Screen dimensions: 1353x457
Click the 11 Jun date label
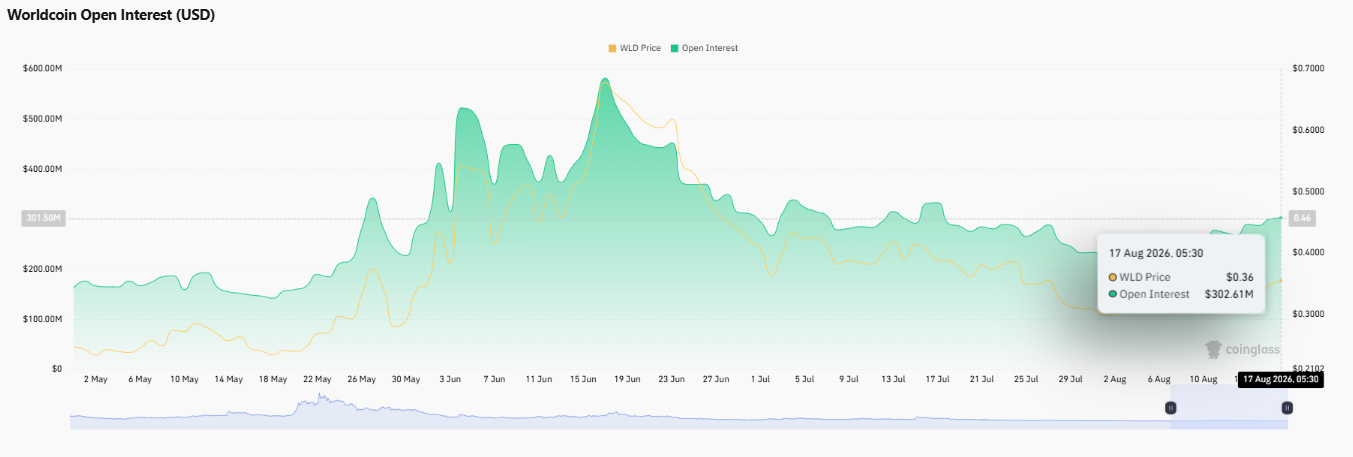(x=538, y=380)
